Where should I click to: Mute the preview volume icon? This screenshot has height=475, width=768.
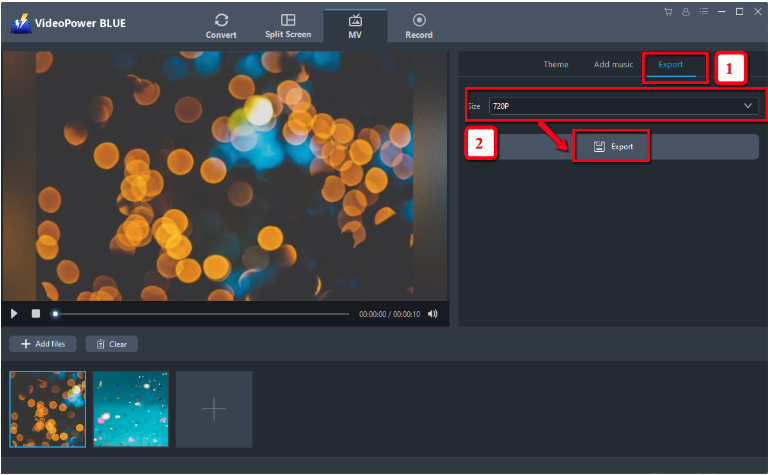click(x=432, y=314)
